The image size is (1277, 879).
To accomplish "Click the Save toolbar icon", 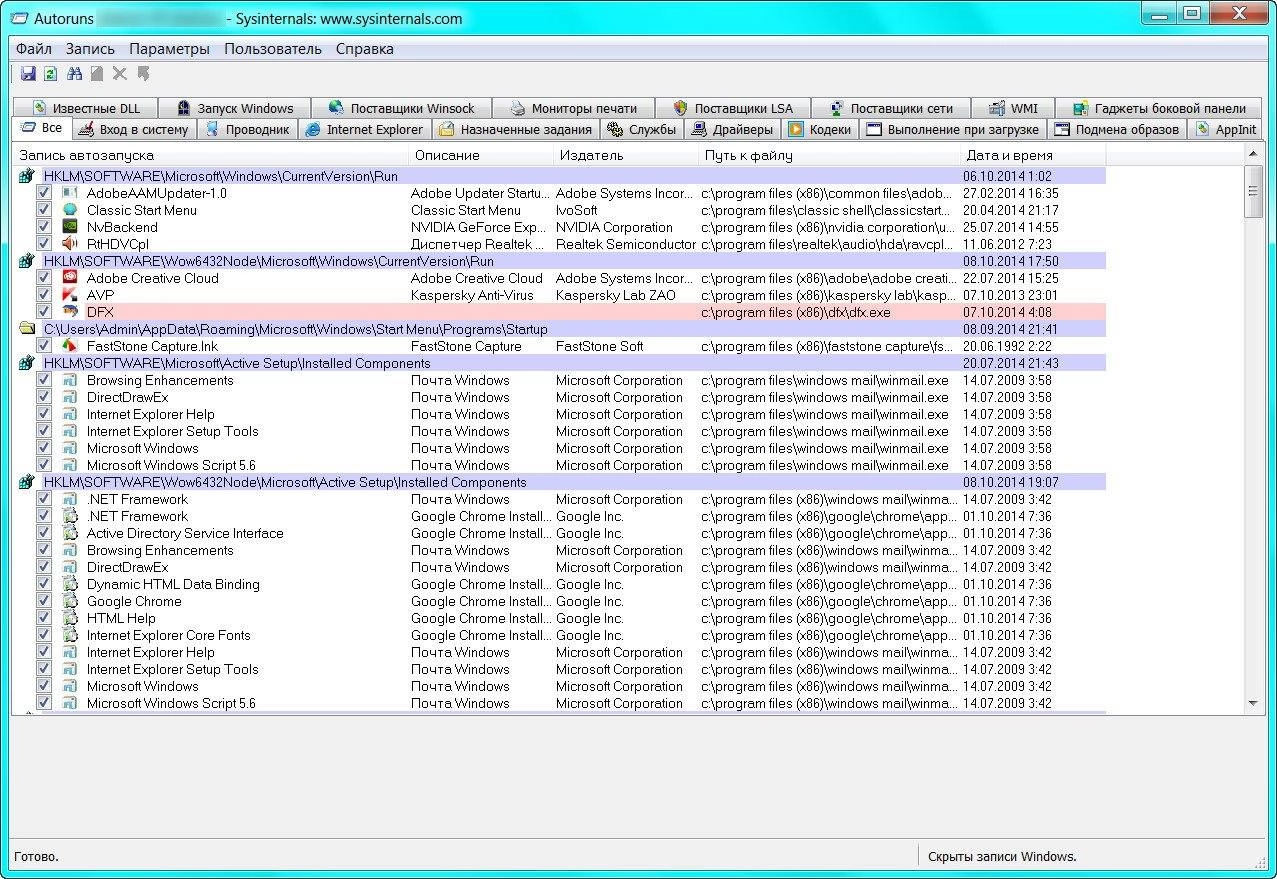I will point(28,73).
